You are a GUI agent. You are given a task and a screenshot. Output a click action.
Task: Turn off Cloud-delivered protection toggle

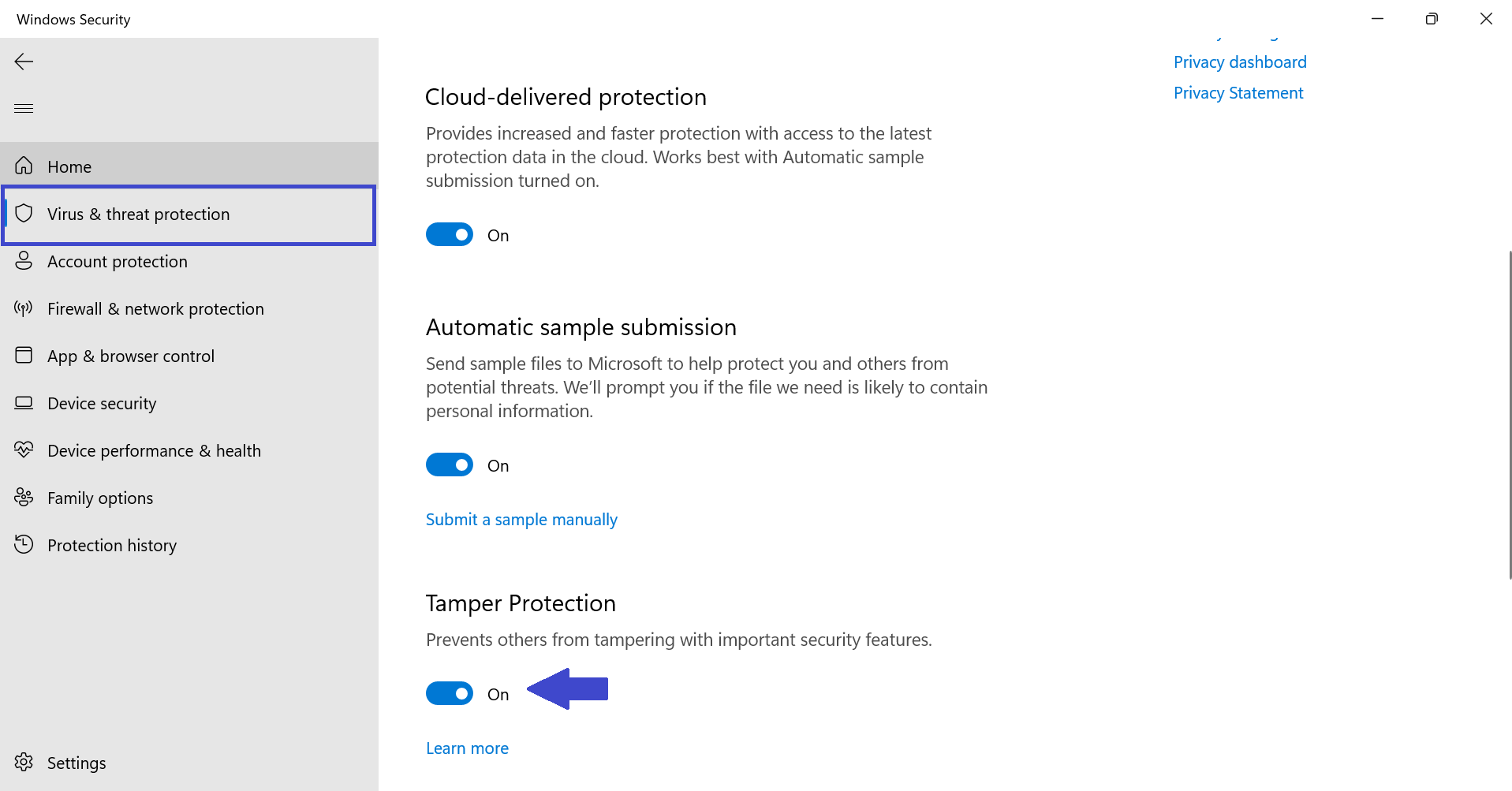[x=450, y=234]
